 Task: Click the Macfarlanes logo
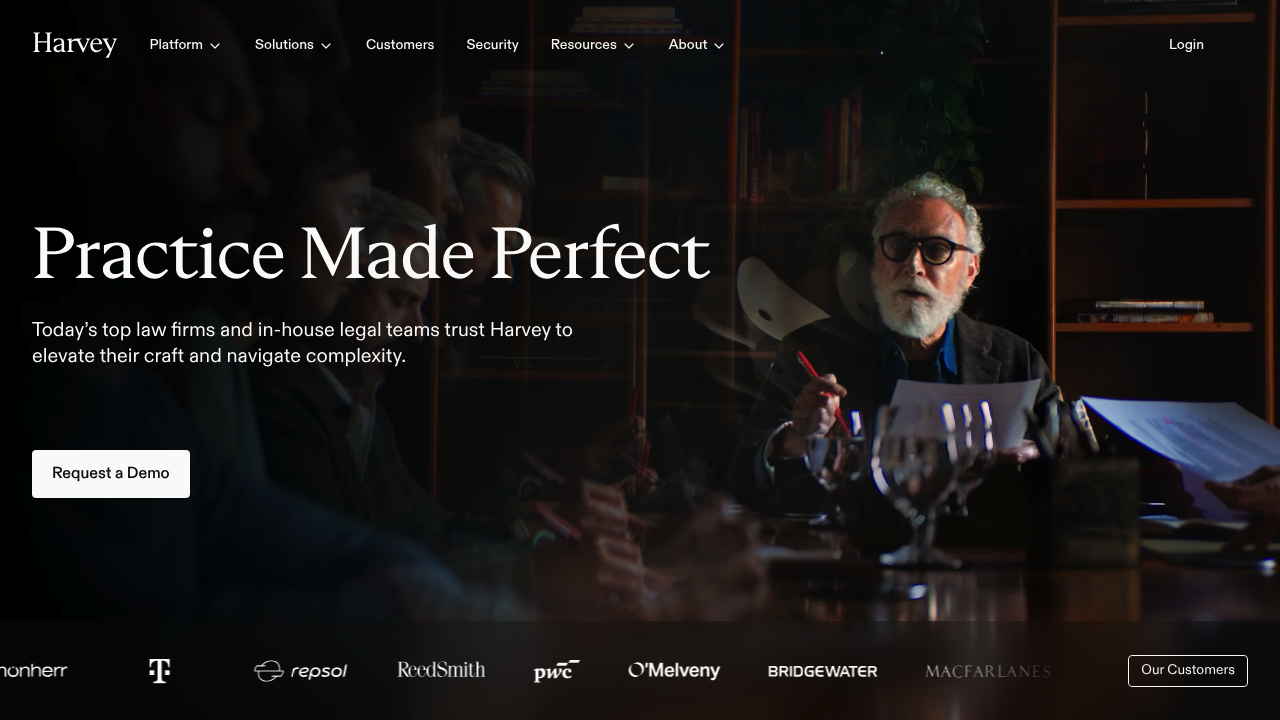click(988, 671)
